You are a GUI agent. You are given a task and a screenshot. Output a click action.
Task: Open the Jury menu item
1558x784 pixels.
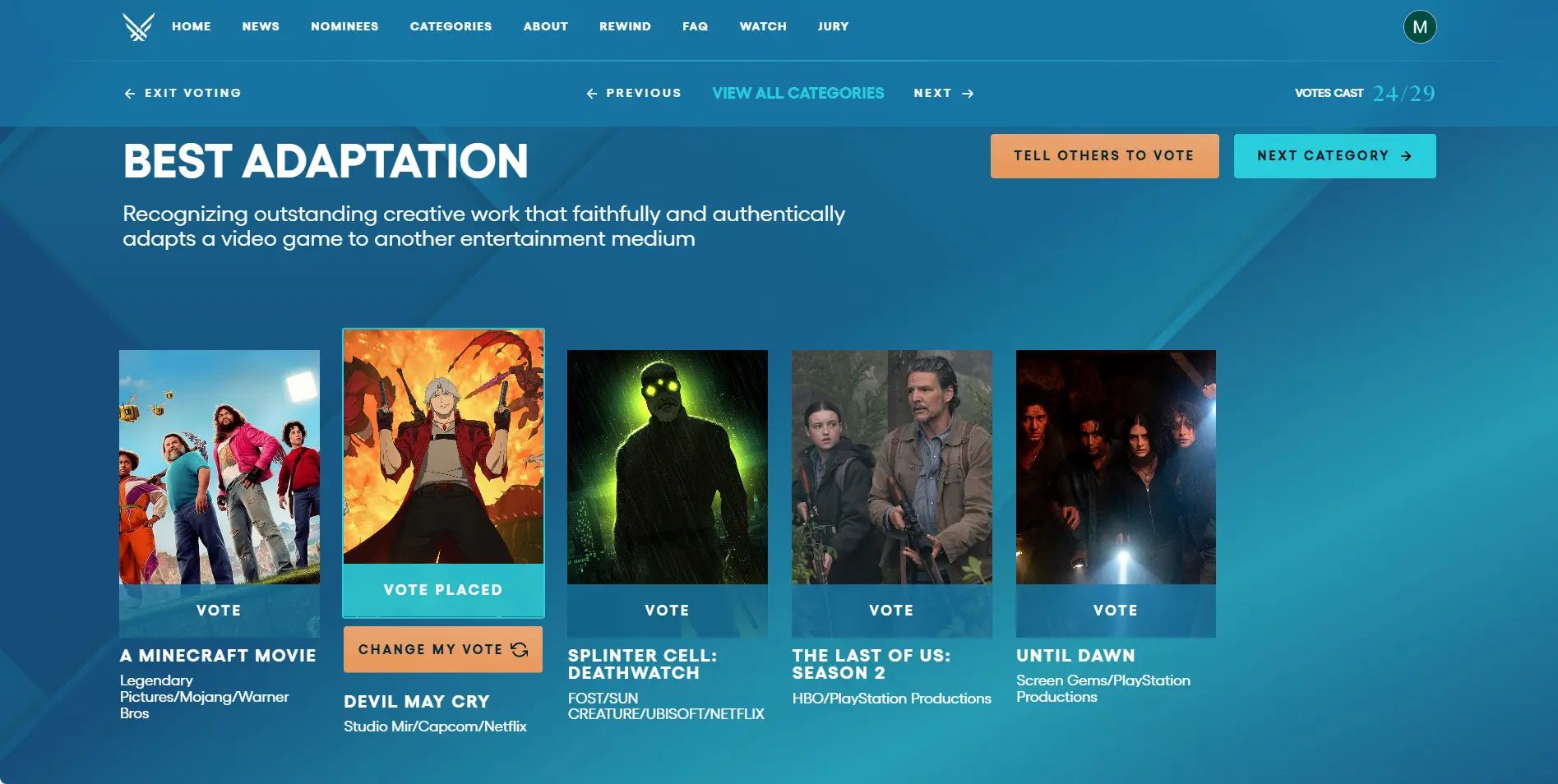click(833, 26)
